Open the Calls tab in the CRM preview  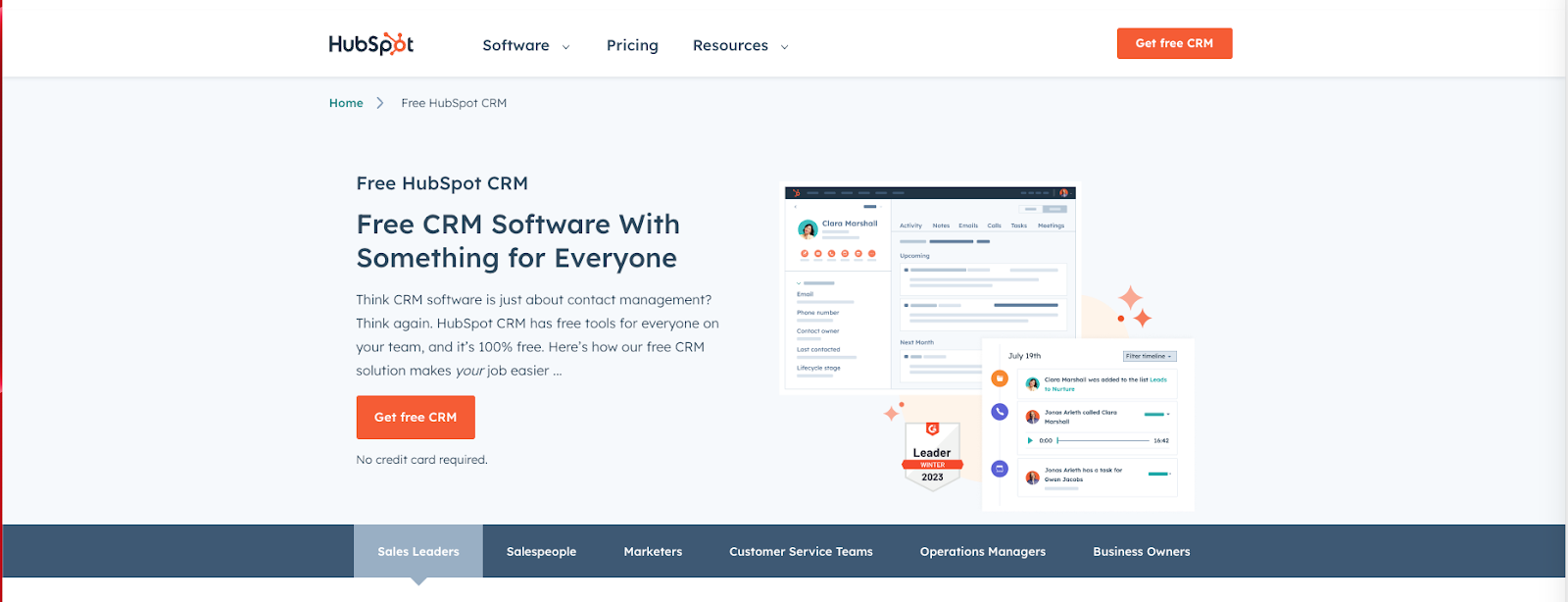(x=994, y=226)
